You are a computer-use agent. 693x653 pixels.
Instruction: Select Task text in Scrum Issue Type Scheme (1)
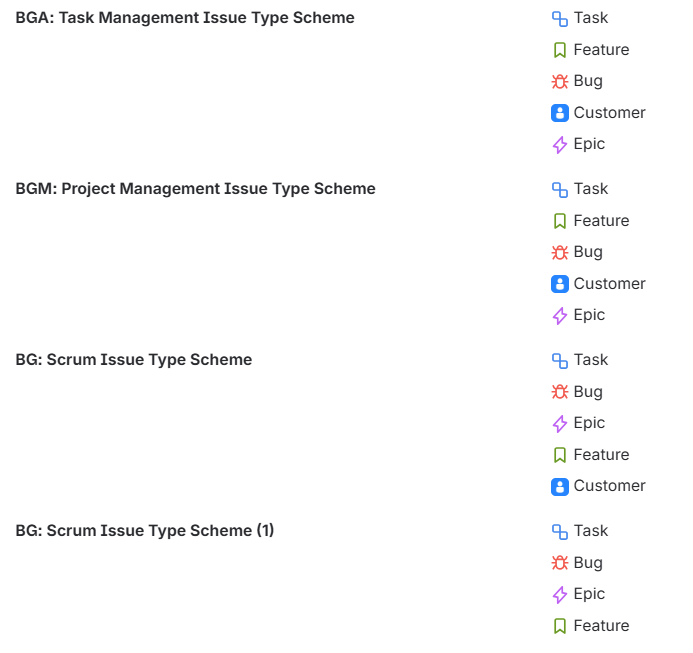pyautogui.click(x=591, y=531)
